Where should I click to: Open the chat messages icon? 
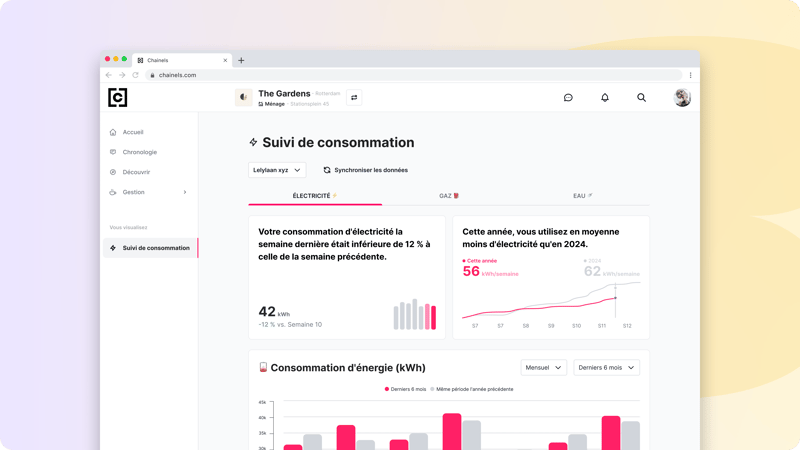pyautogui.click(x=568, y=97)
